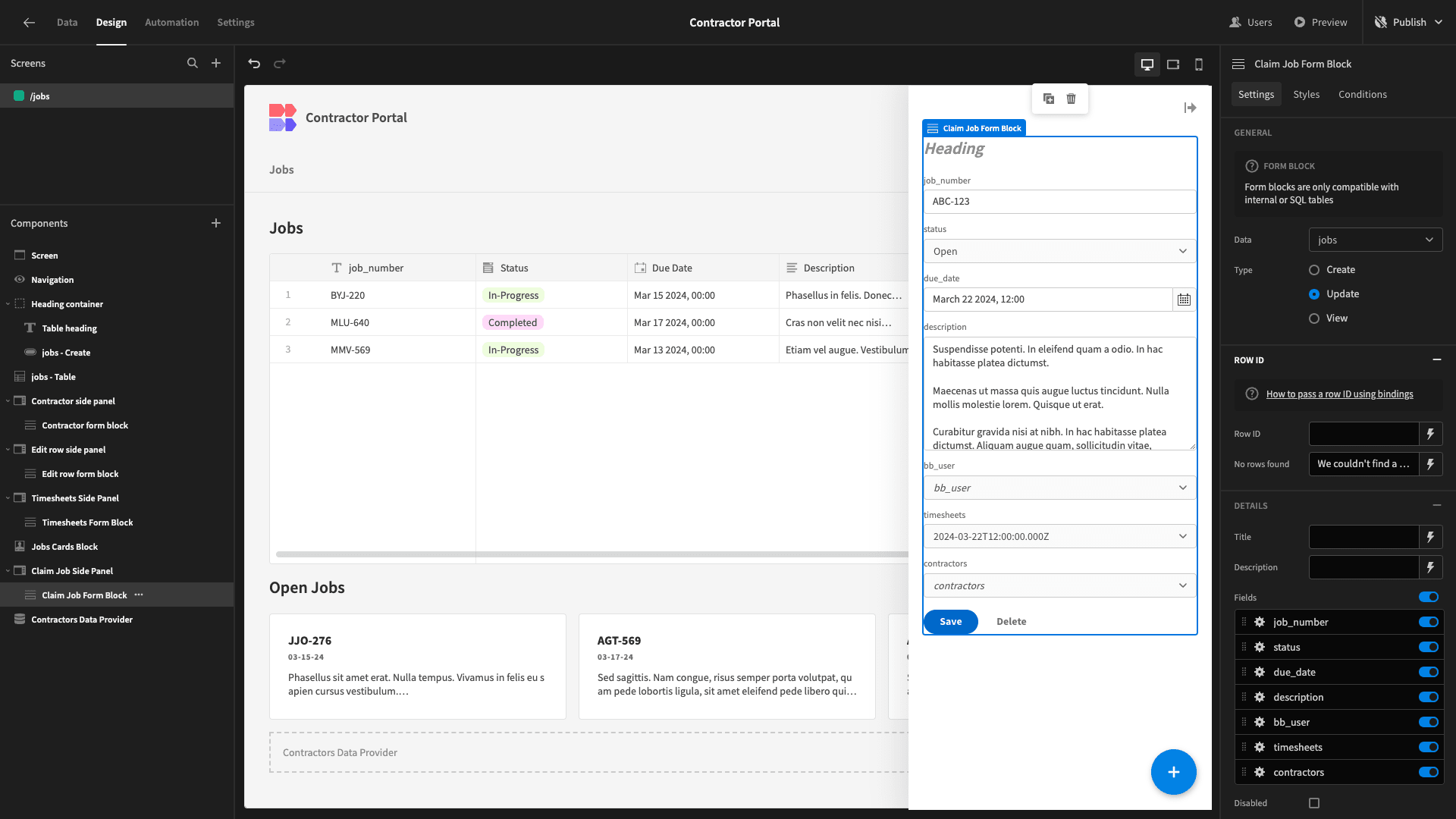Switch to the Conditions tab
The width and height of the screenshot is (1456, 819).
click(1362, 94)
